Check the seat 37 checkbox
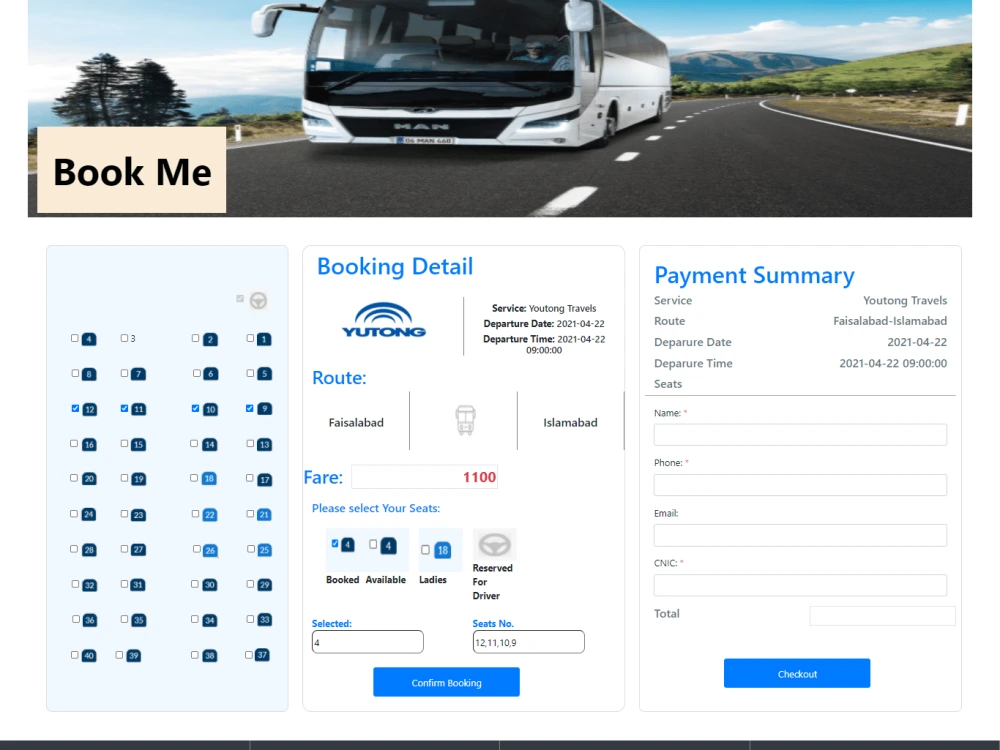 point(249,654)
